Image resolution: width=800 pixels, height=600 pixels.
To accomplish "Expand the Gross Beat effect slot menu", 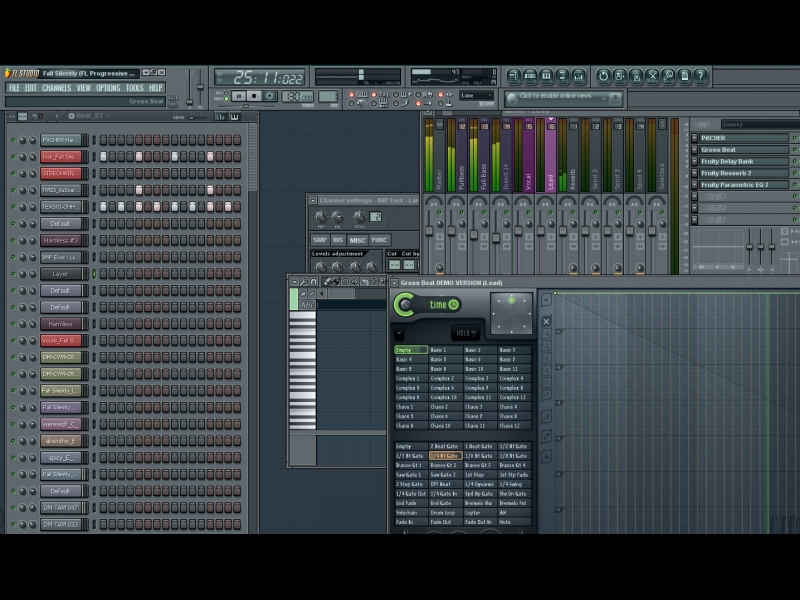I will 695,150.
